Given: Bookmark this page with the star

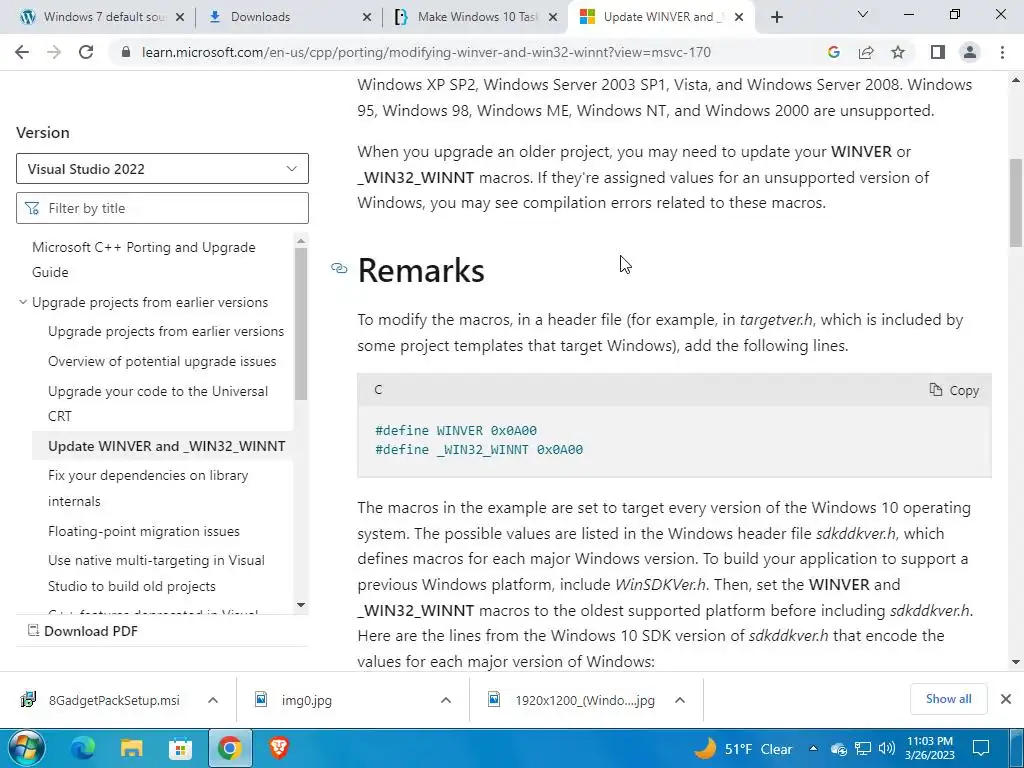Looking at the screenshot, I should tap(898, 52).
